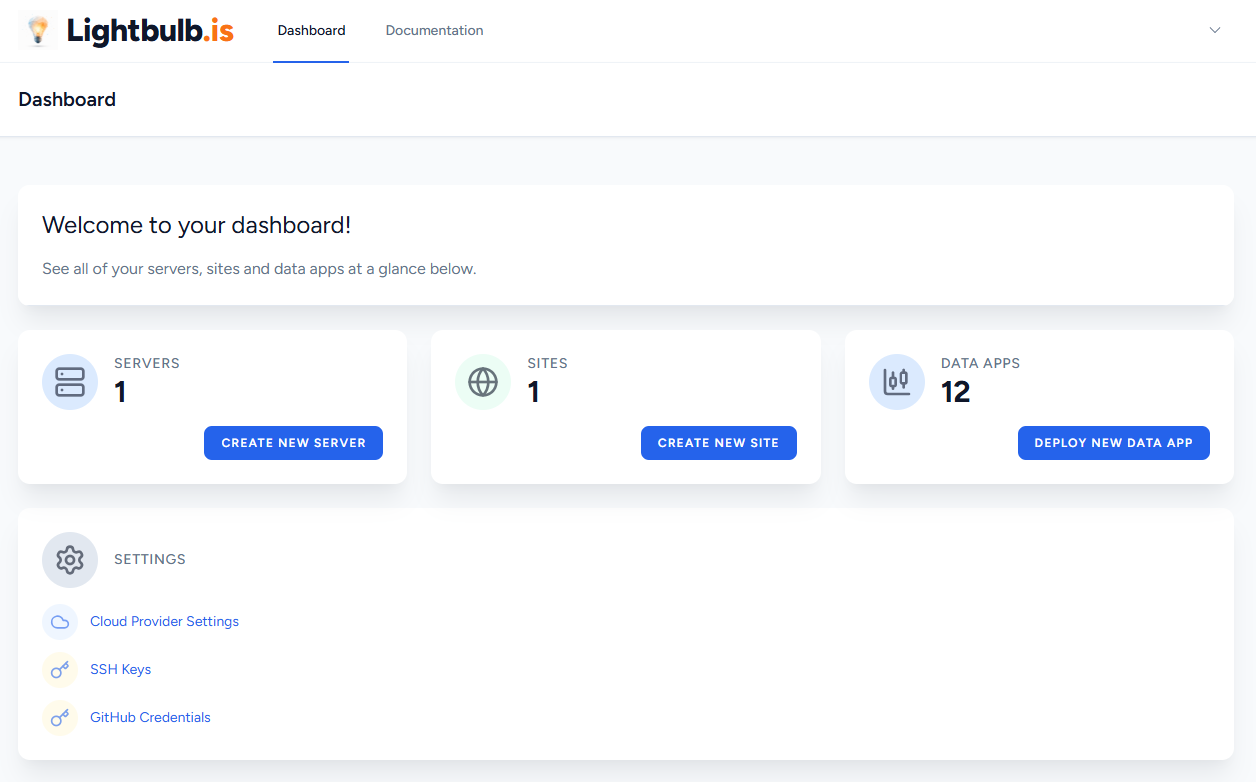Click the SETTINGS heading text

(150, 559)
